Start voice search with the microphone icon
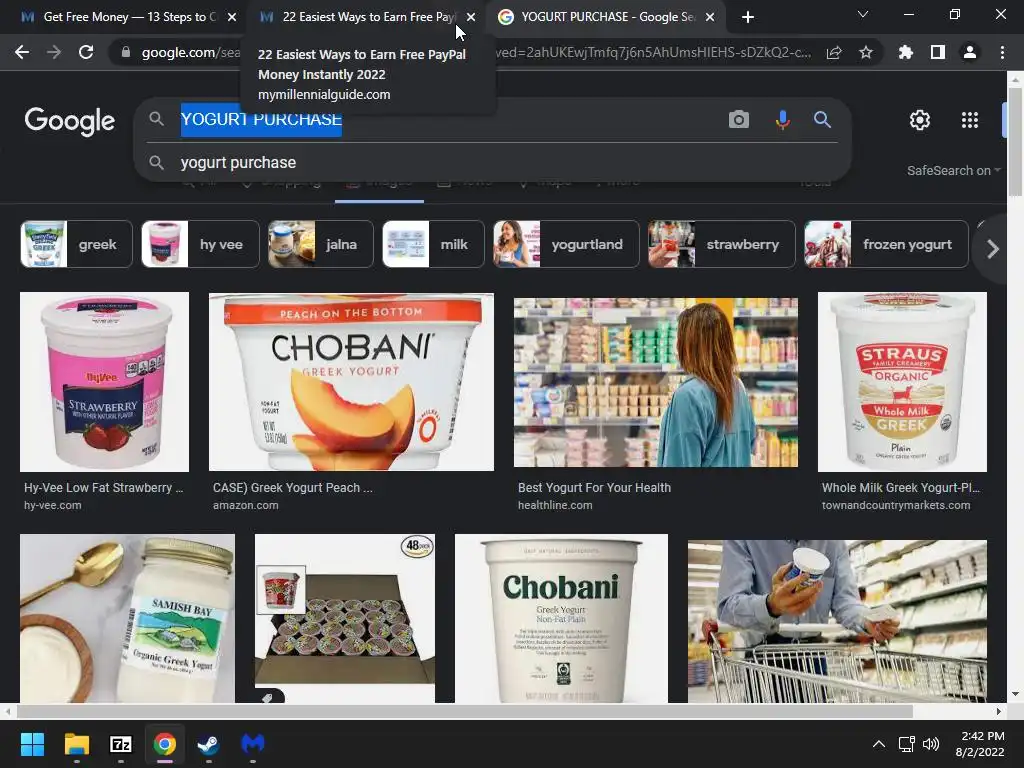The width and height of the screenshot is (1024, 768). tap(782, 120)
